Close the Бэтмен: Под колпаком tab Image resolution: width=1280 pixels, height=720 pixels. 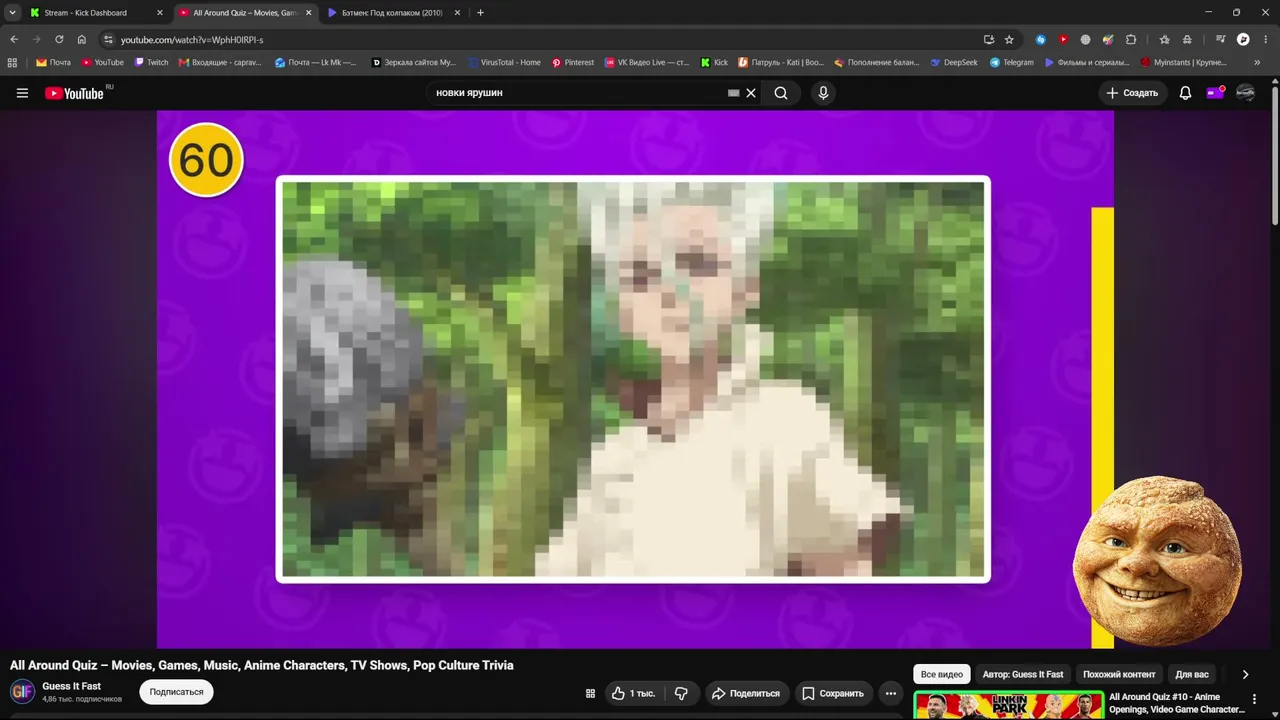pos(457,13)
